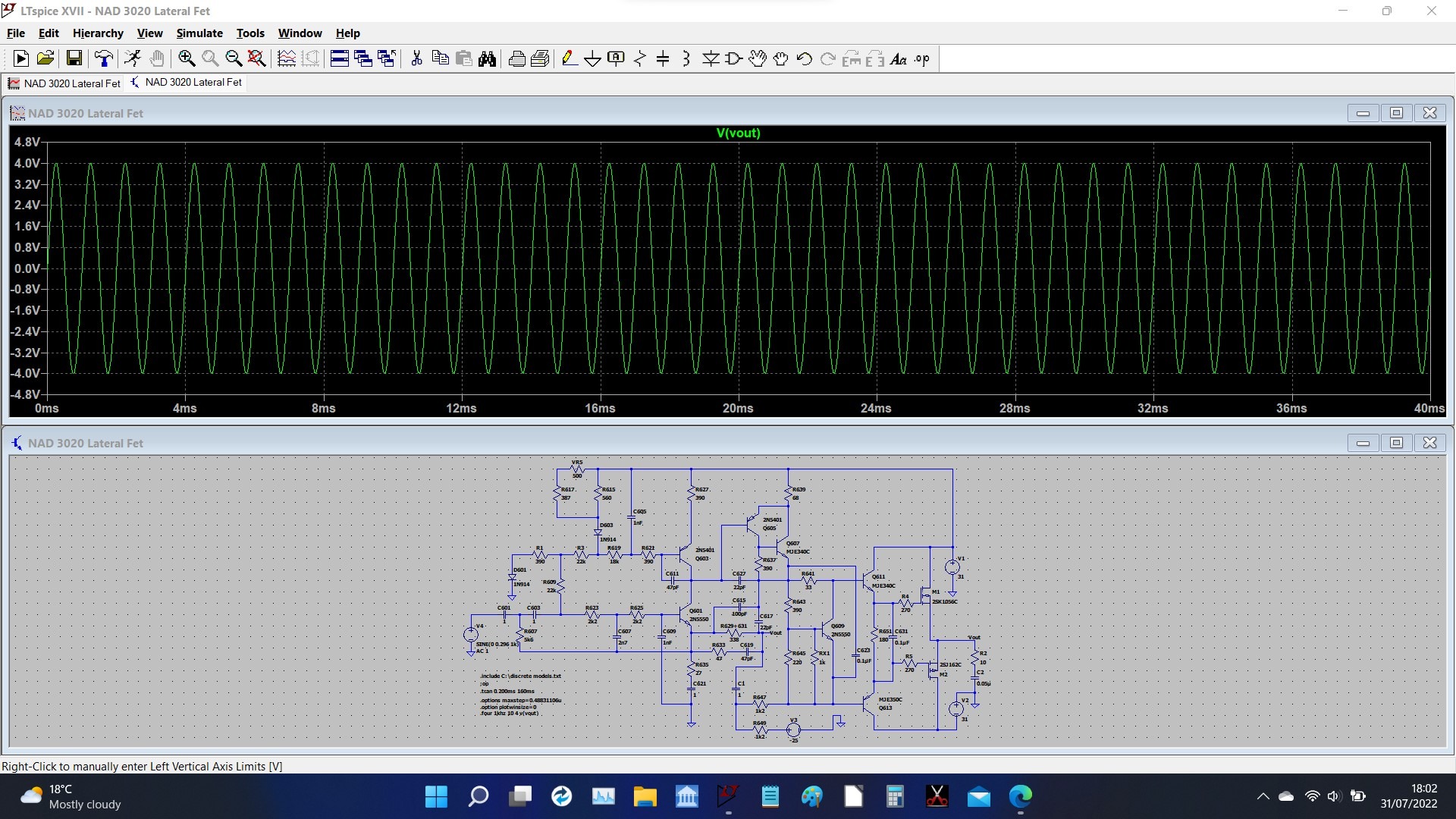Click the Copy toolbar icon

440,58
